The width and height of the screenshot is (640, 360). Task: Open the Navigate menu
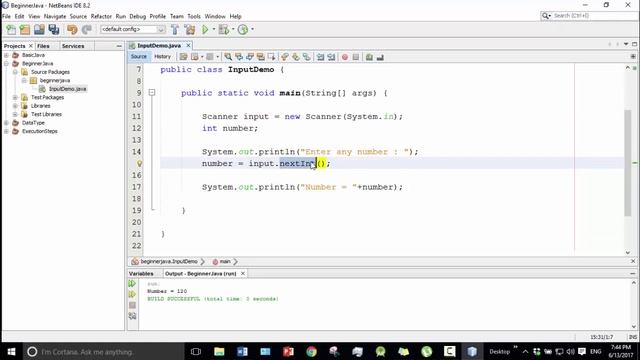click(55, 16)
